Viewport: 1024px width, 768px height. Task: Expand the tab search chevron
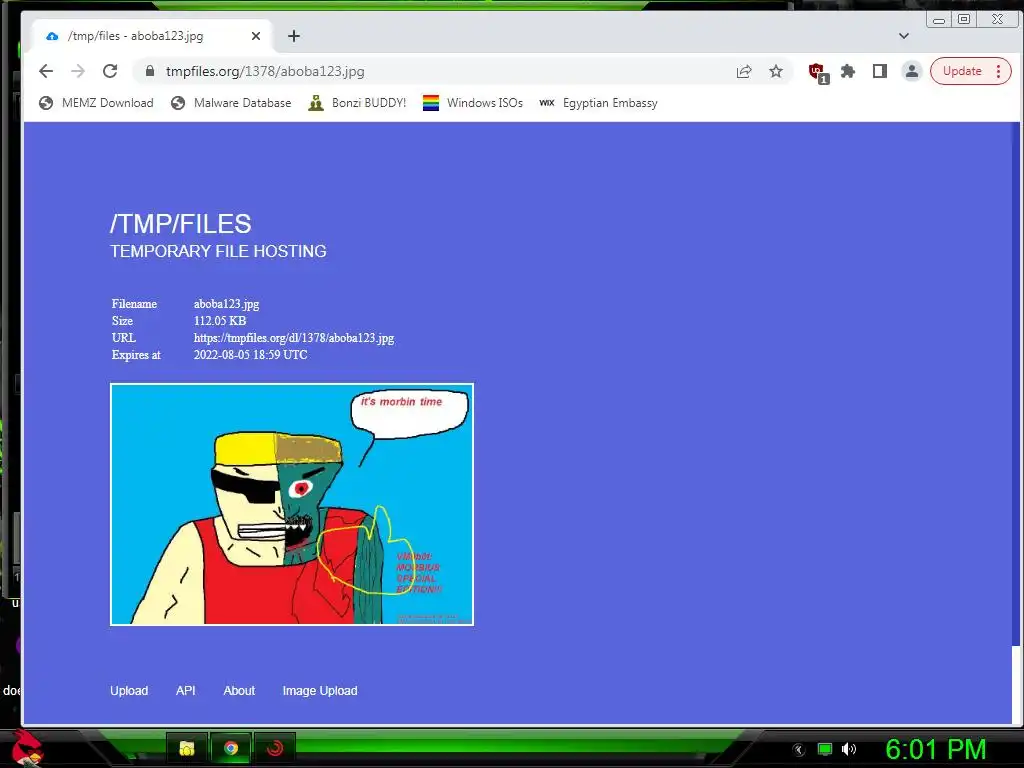(904, 36)
